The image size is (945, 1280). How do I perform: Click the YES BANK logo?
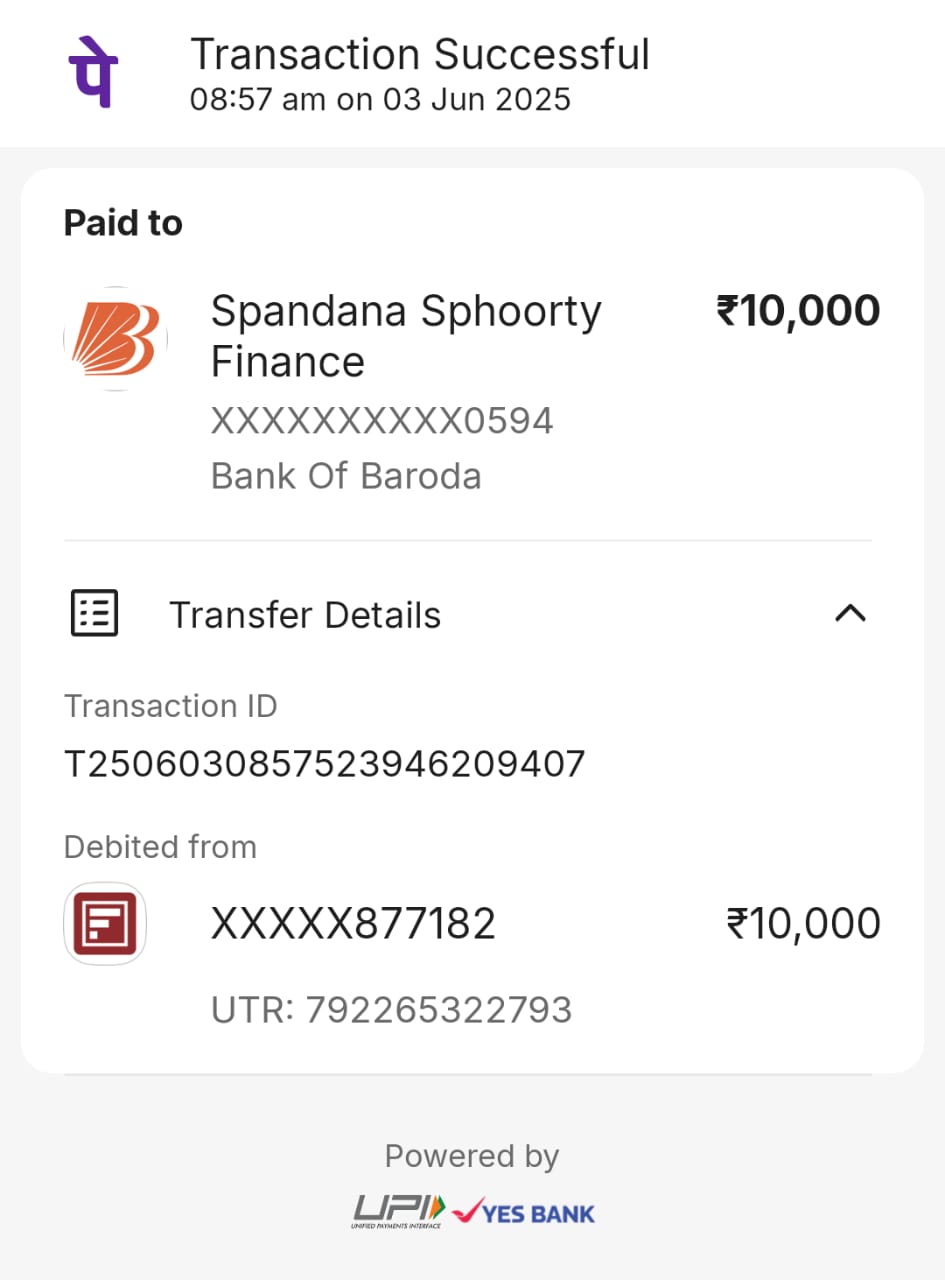pyautogui.click(x=523, y=1213)
